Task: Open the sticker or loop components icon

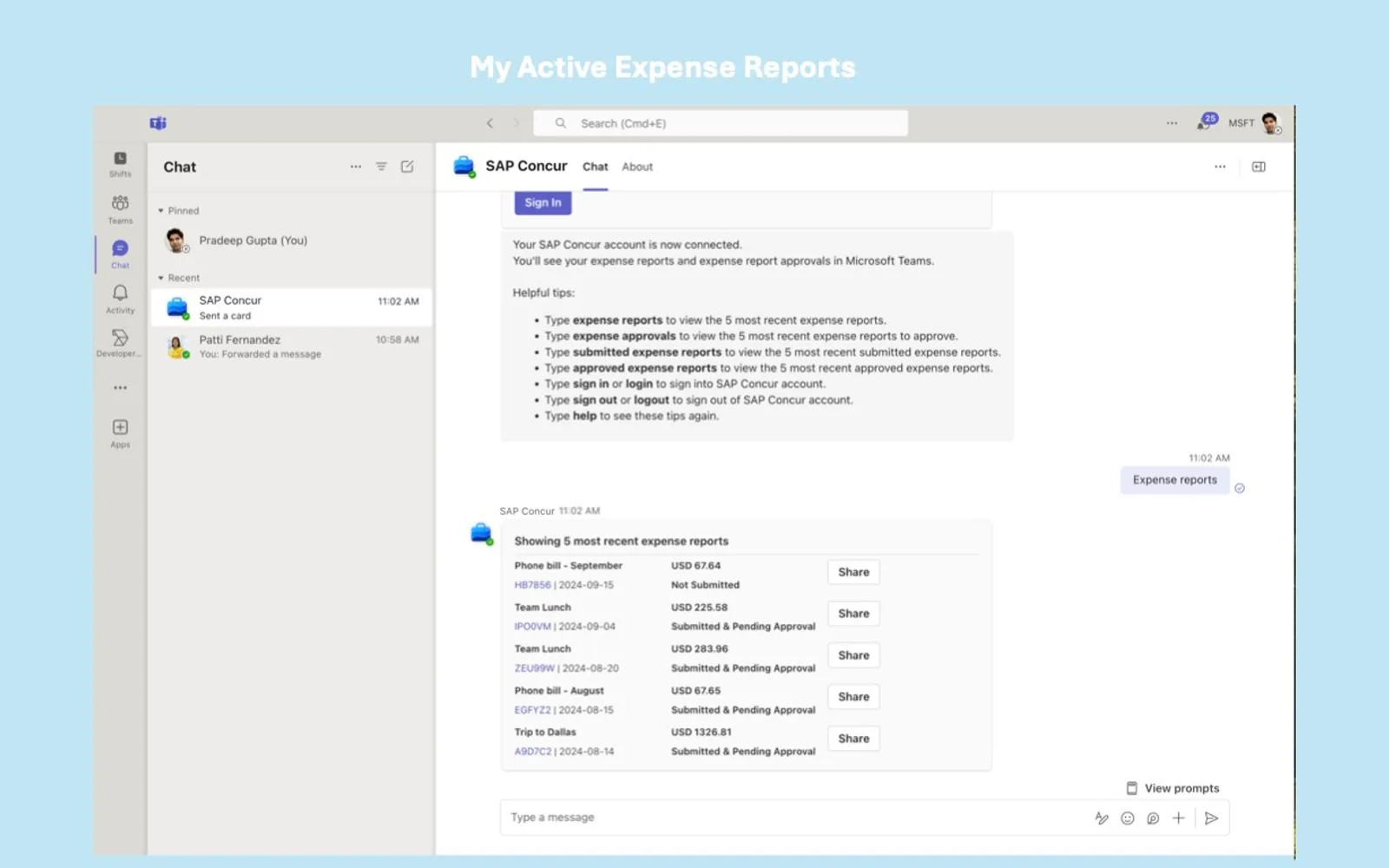Action: pyautogui.click(x=1153, y=818)
